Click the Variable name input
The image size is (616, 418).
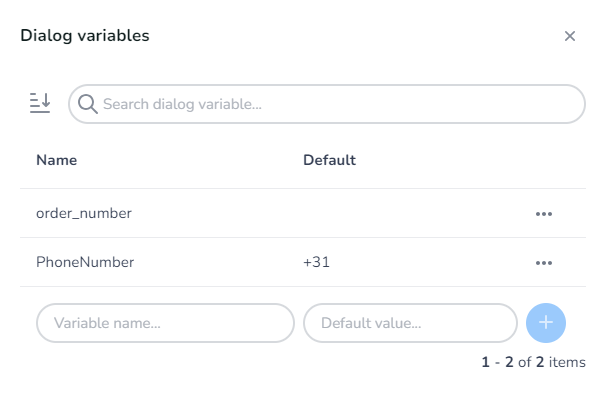166,323
